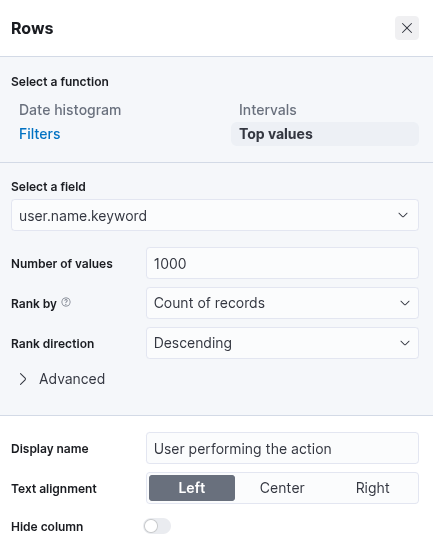This screenshot has width=433, height=551.
Task: Click the Display name text field
Action: [282, 448]
